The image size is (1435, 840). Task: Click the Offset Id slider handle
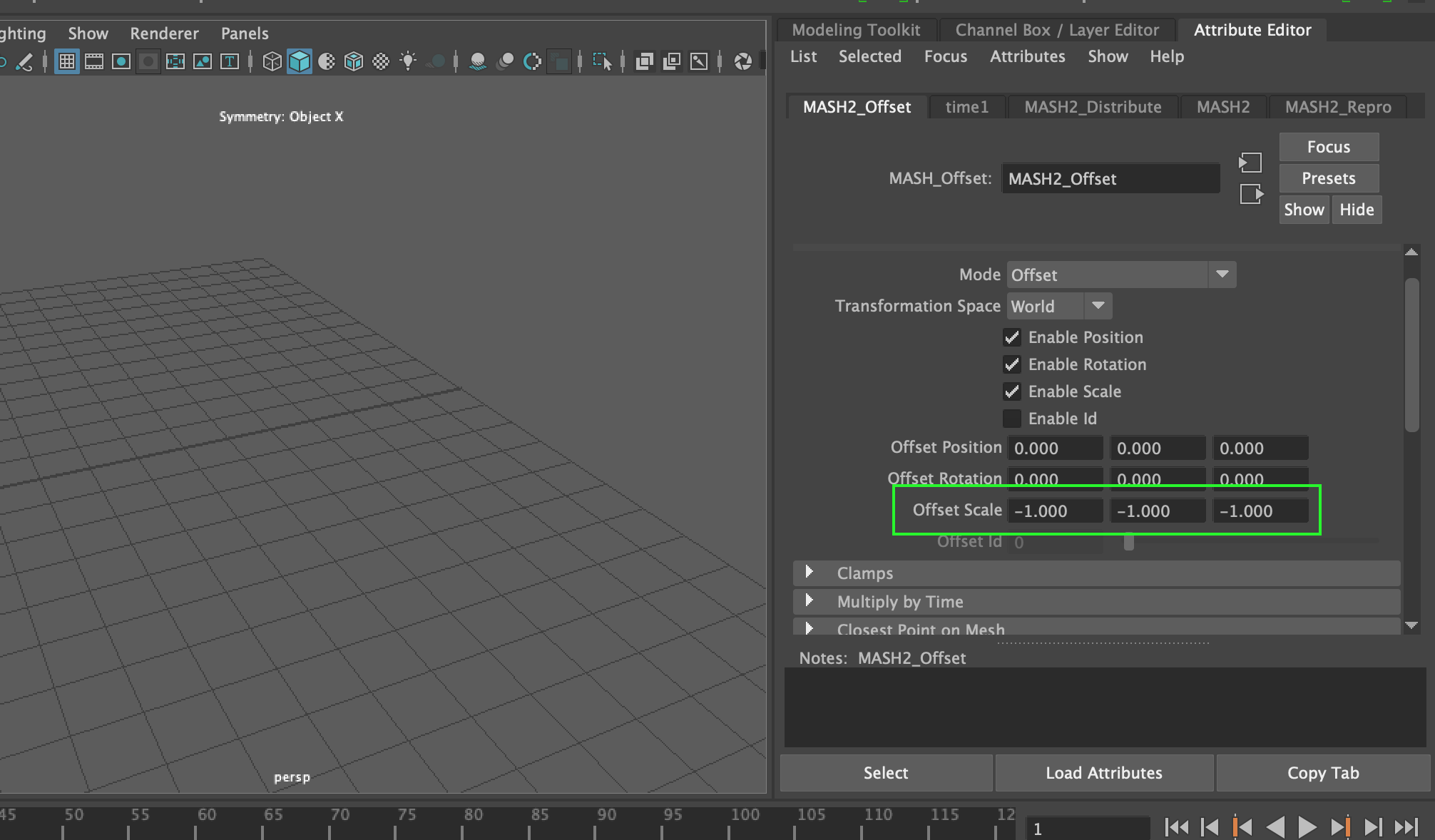point(1128,542)
